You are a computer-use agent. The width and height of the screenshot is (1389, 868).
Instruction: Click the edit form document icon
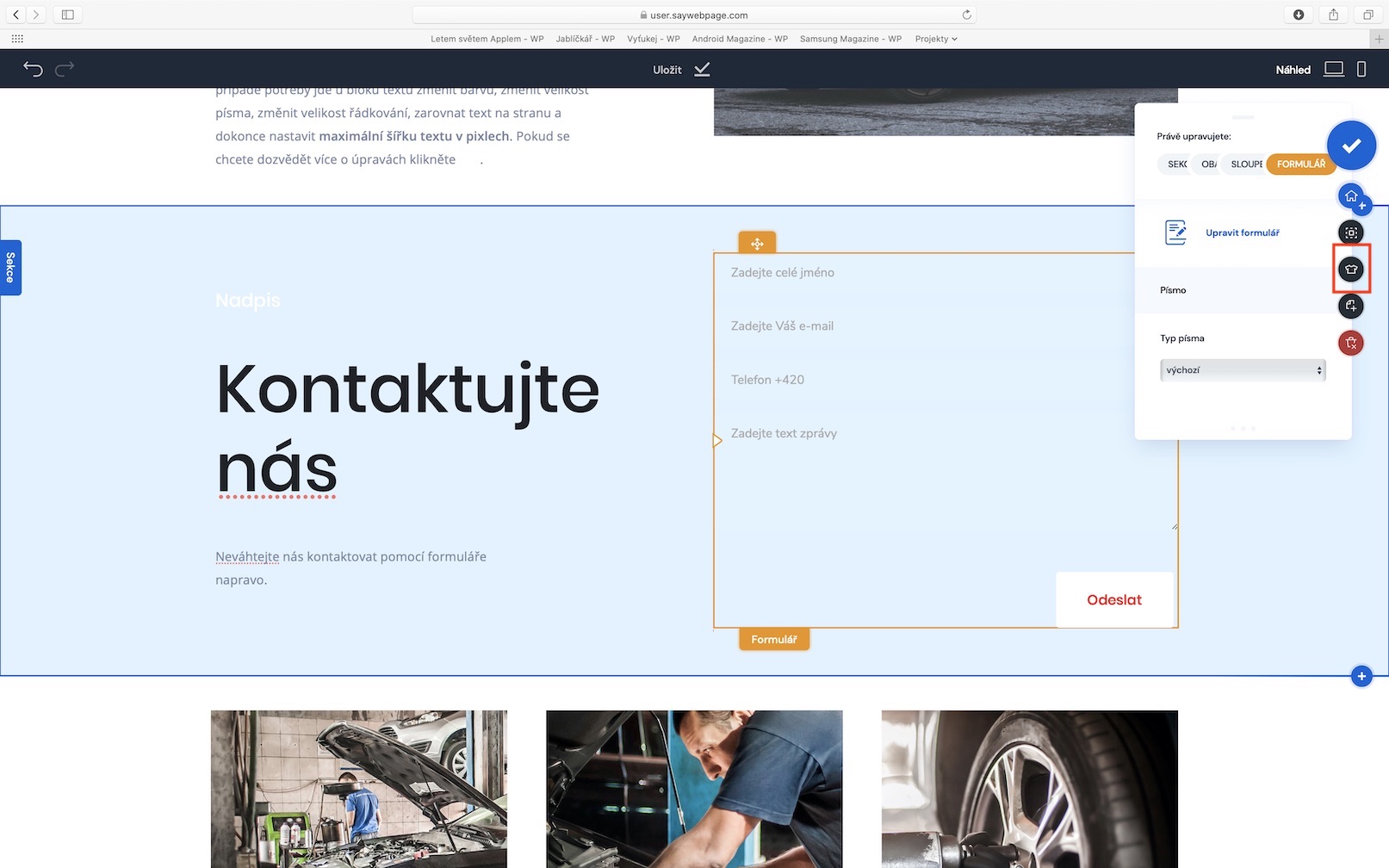coord(1175,232)
